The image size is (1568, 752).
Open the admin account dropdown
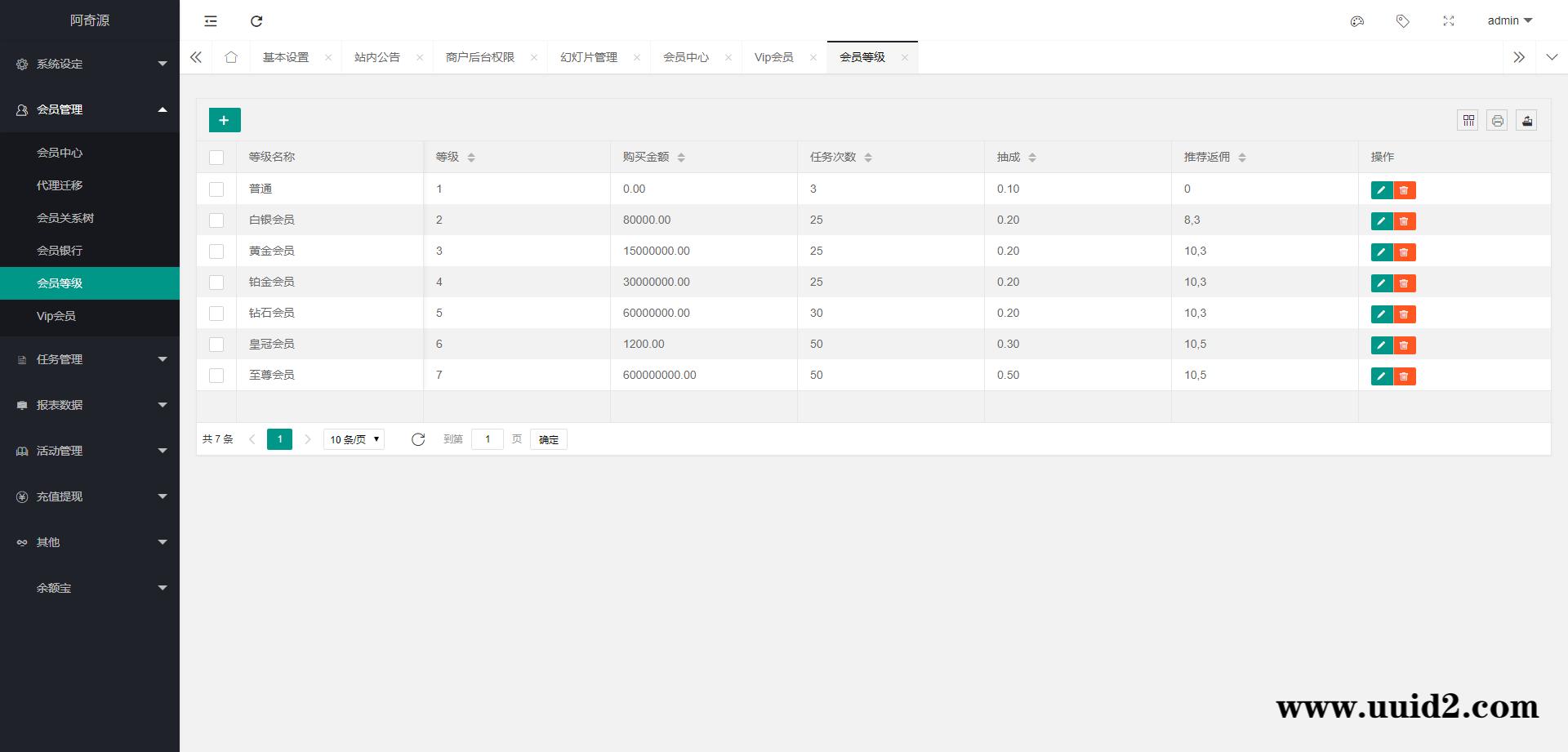[x=1509, y=20]
